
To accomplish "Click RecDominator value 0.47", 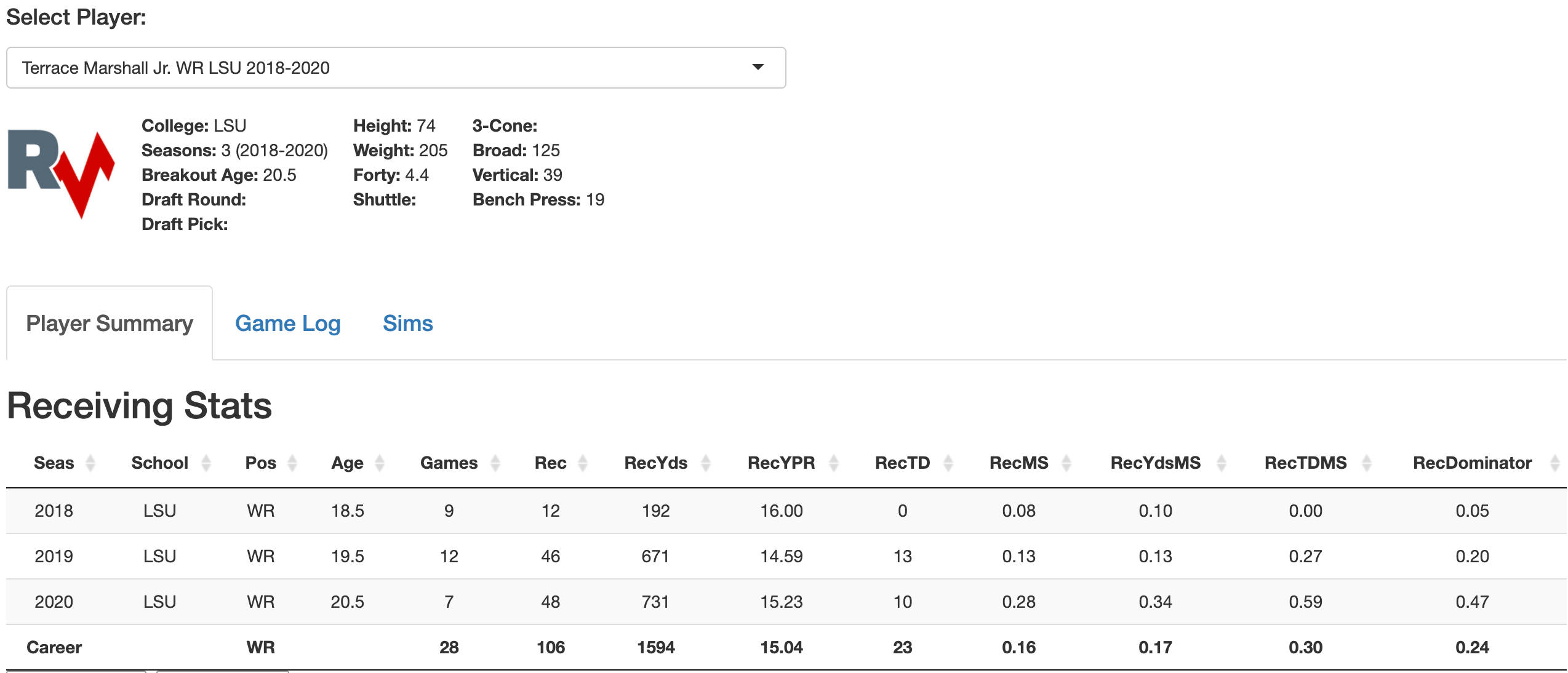I will point(1472,602).
